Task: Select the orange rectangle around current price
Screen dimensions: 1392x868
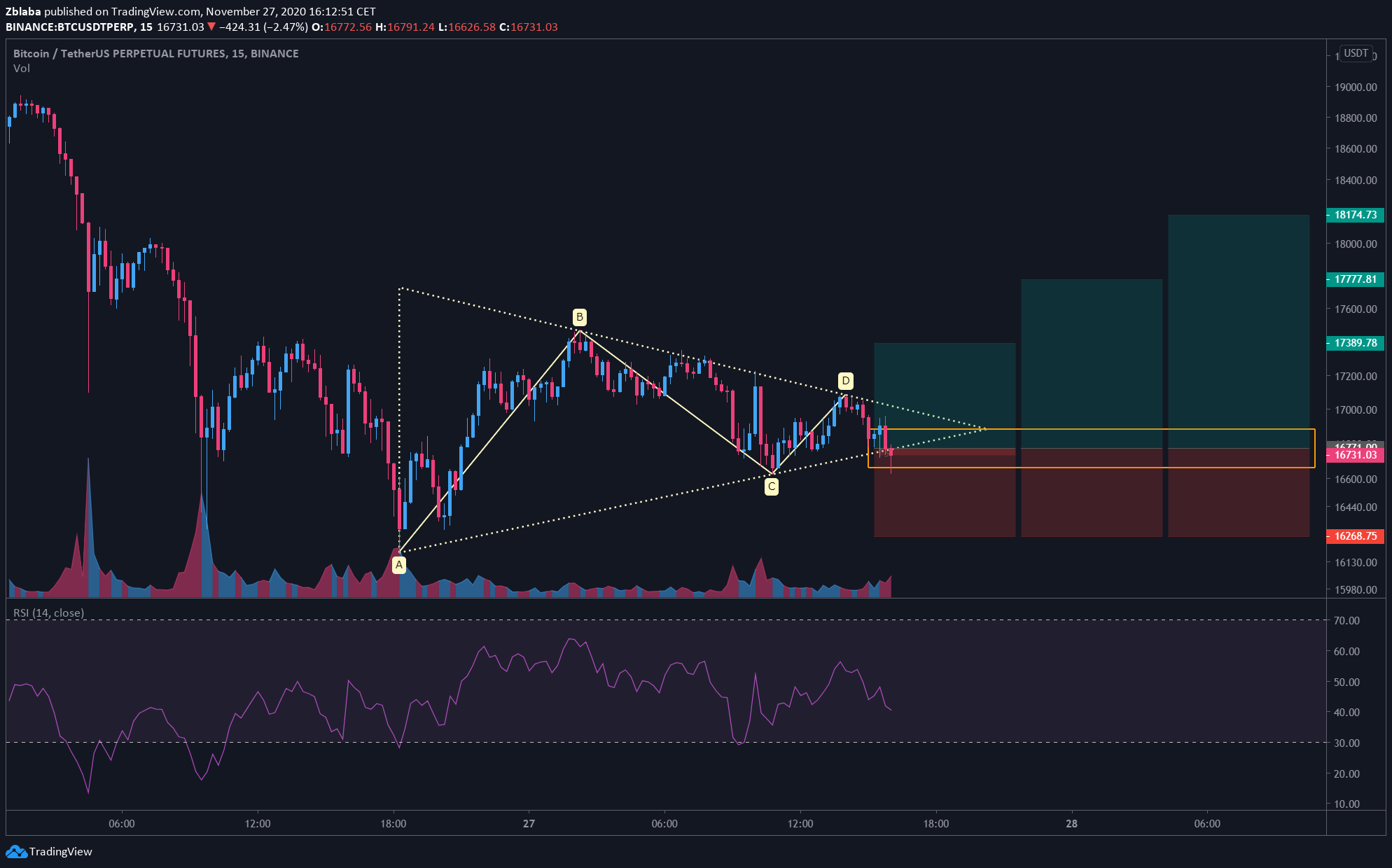Action: (x=1092, y=448)
